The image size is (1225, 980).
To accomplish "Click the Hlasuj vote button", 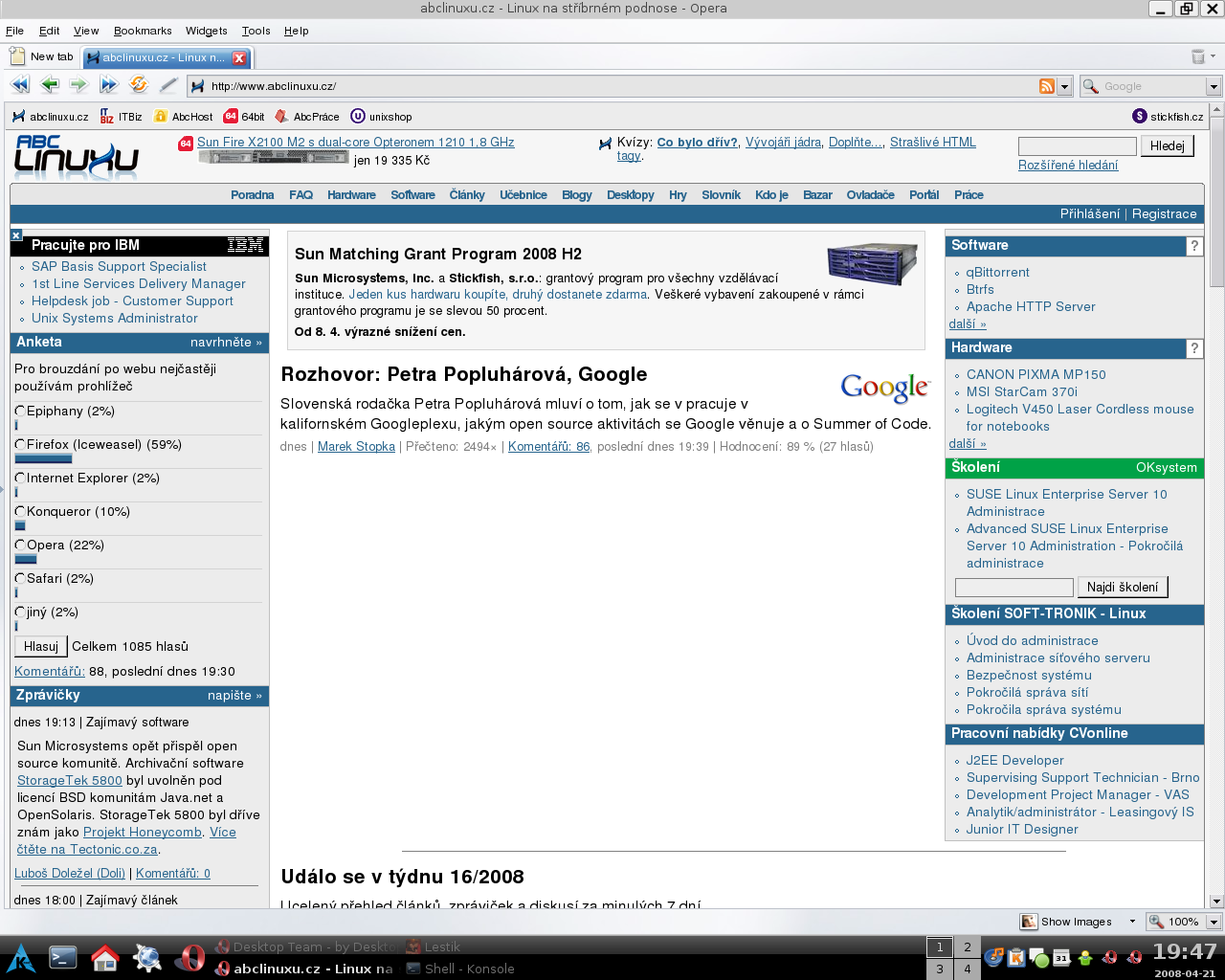I will 41,647.
